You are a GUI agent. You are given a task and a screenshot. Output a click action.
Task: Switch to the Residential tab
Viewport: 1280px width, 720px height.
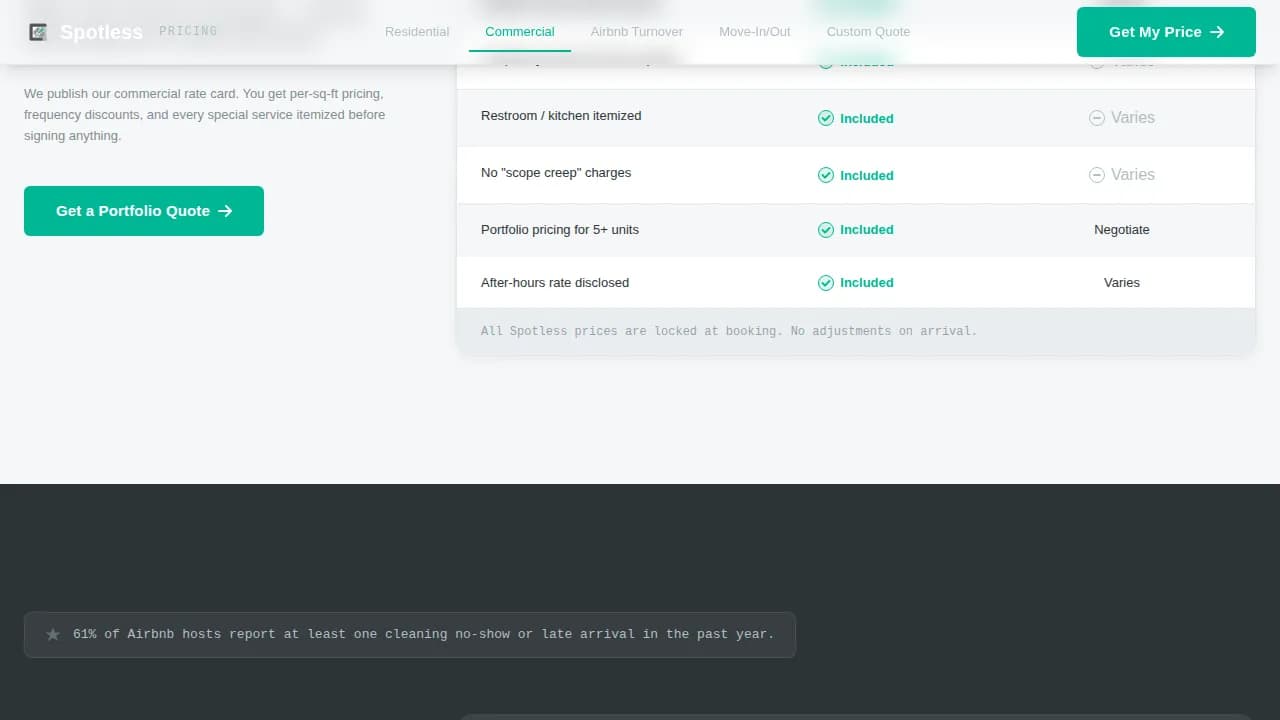click(x=417, y=31)
